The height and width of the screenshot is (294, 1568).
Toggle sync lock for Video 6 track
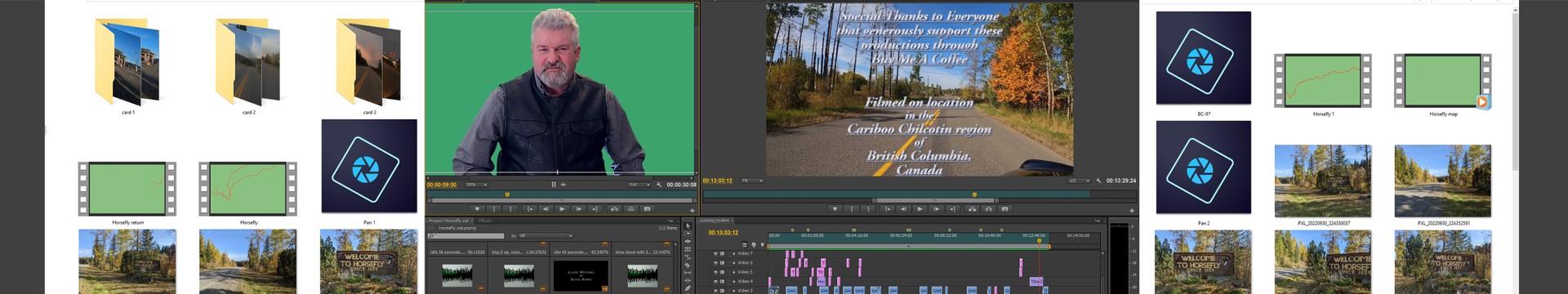coord(722,263)
